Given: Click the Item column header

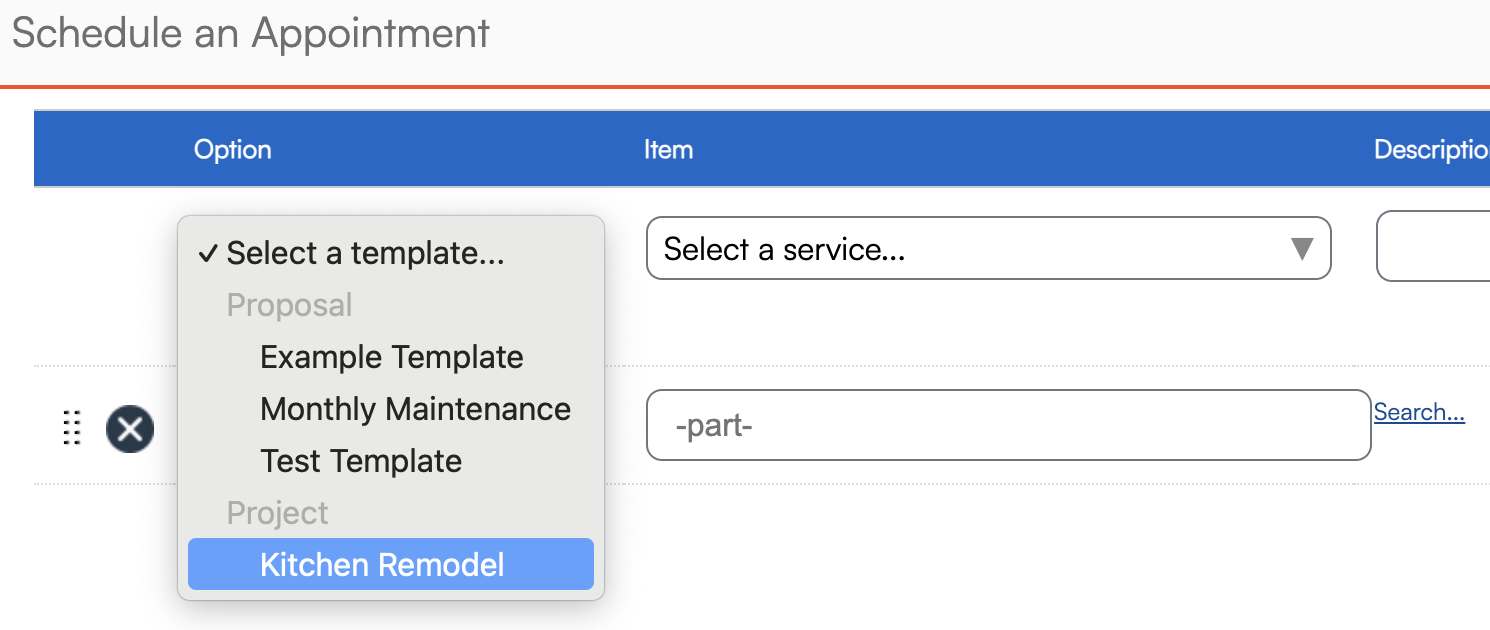Looking at the screenshot, I should click(x=668, y=150).
